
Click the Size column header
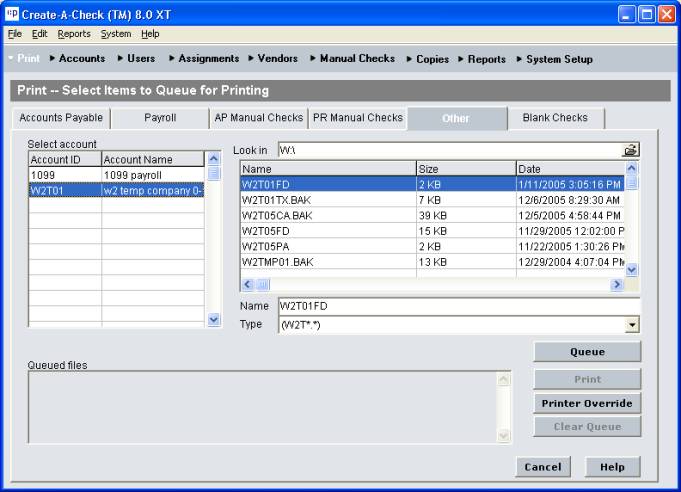(466, 169)
